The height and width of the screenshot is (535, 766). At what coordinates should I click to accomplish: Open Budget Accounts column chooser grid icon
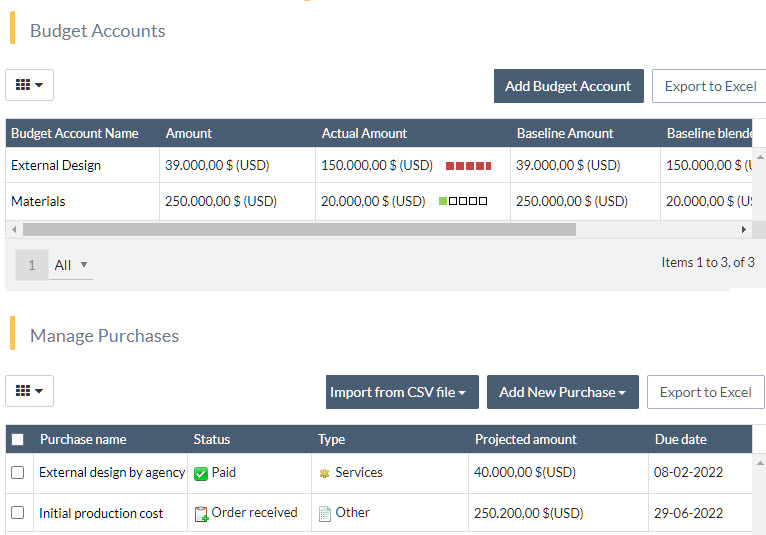(x=29, y=86)
